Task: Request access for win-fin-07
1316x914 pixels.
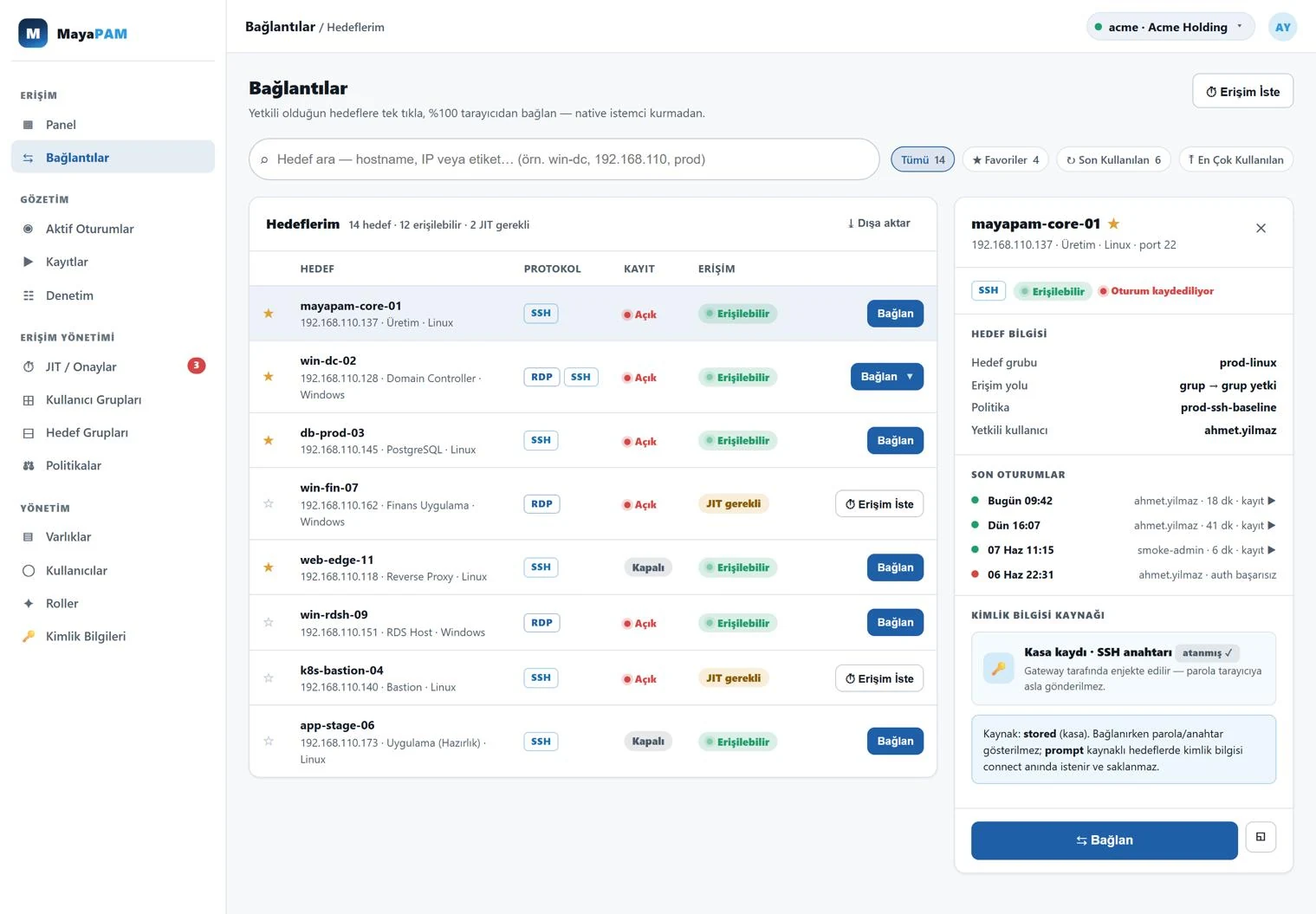Action: 878,504
